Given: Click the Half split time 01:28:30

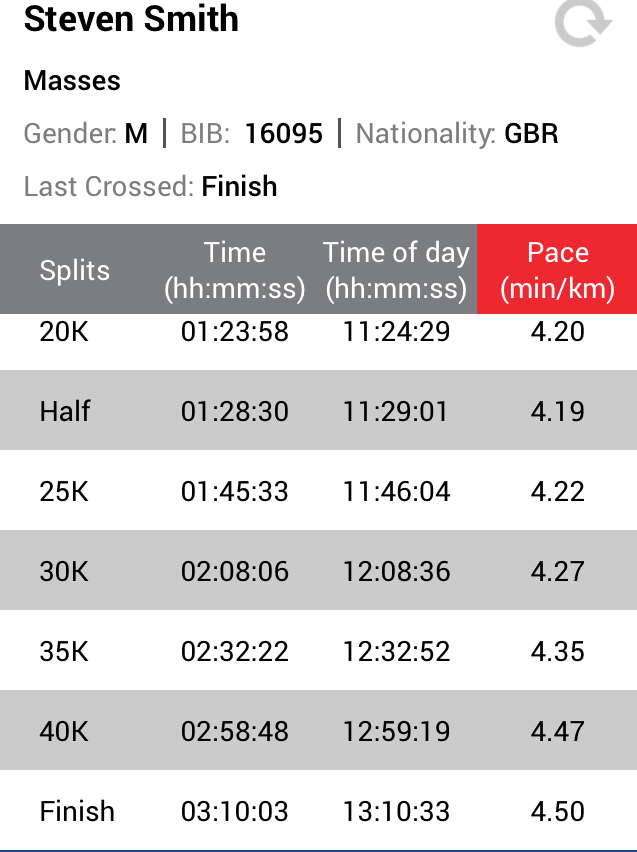Looking at the screenshot, I should pyautogui.click(x=235, y=411).
